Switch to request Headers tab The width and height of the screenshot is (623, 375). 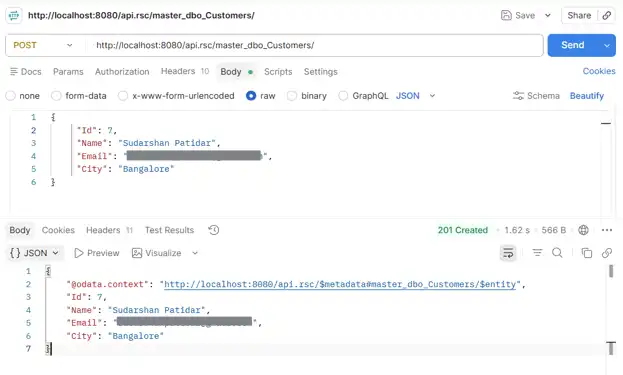click(x=185, y=71)
